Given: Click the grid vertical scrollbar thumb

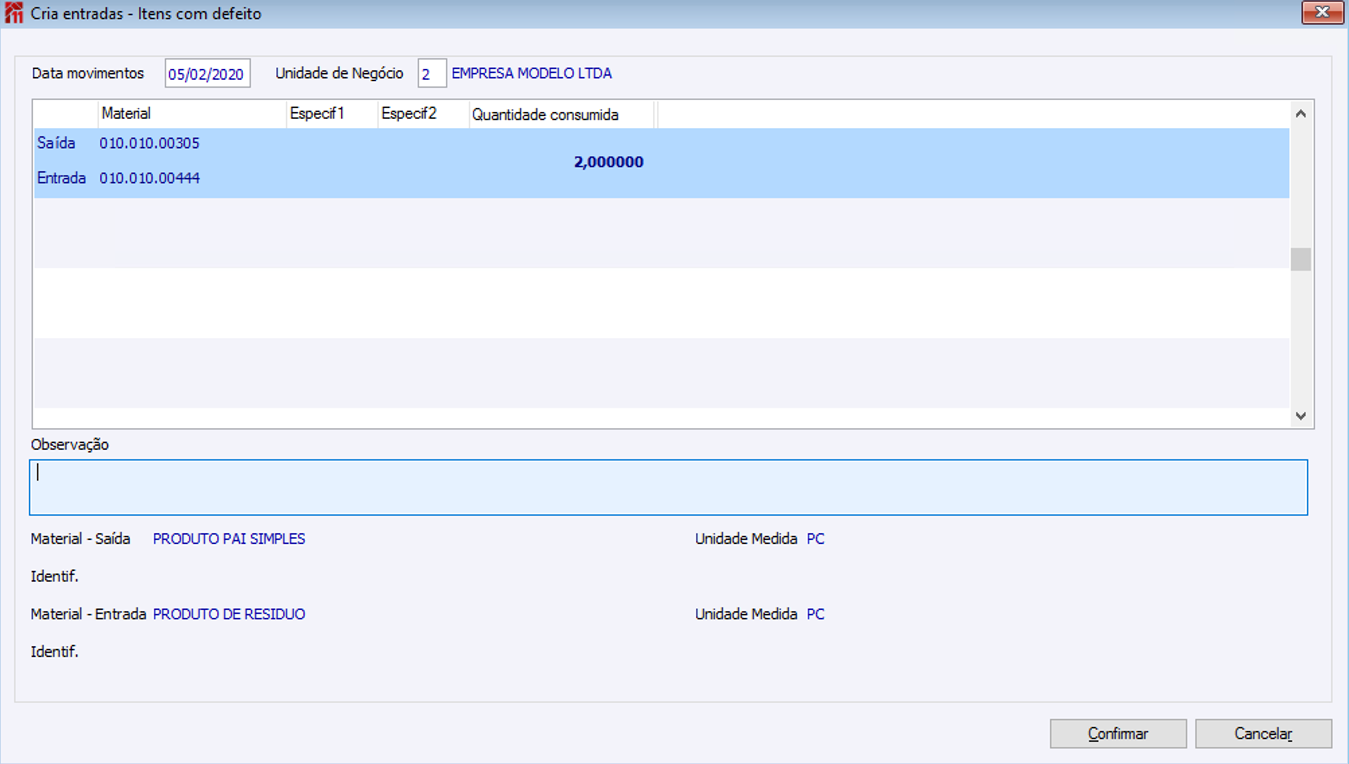Looking at the screenshot, I should pos(1301,259).
